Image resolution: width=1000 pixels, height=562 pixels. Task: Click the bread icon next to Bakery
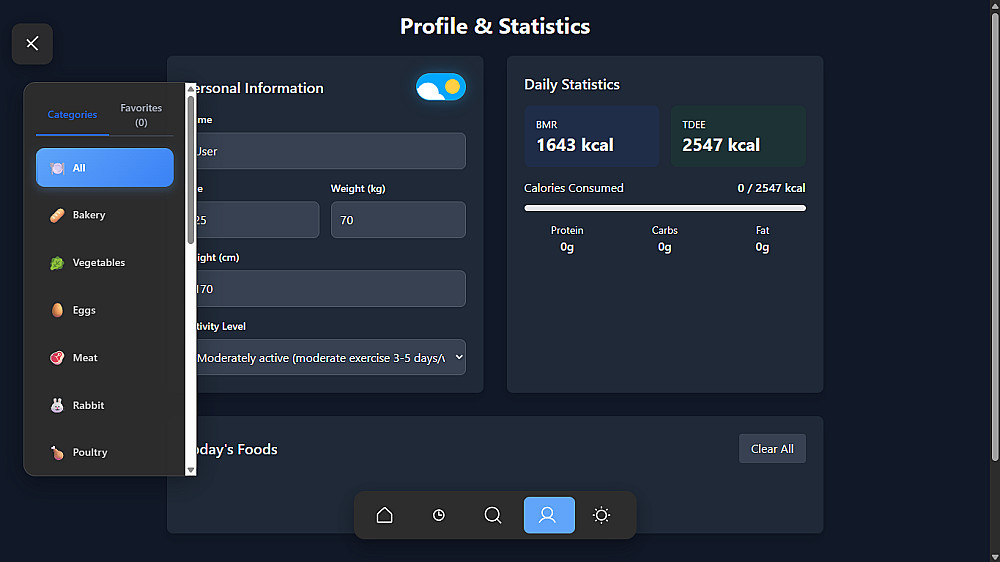[x=57, y=215]
